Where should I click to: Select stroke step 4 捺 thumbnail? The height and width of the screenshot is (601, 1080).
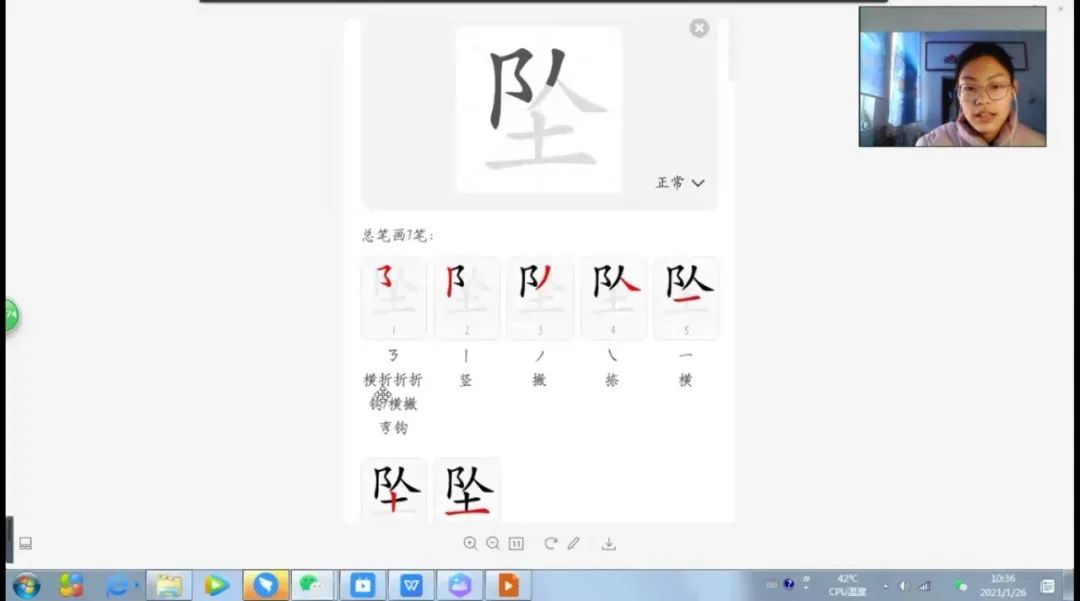[x=613, y=297]
